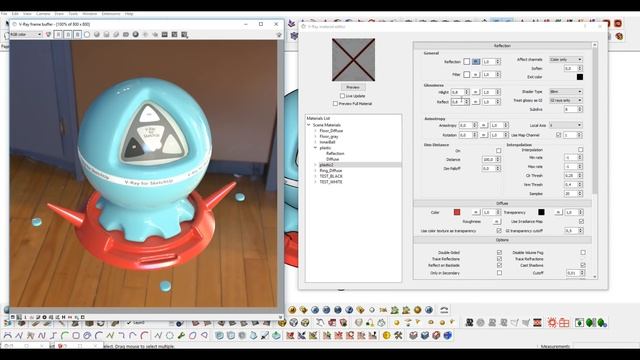Open the white Reflection color swatch
This screenshot has width=640, height=360.
click(467, 62)
